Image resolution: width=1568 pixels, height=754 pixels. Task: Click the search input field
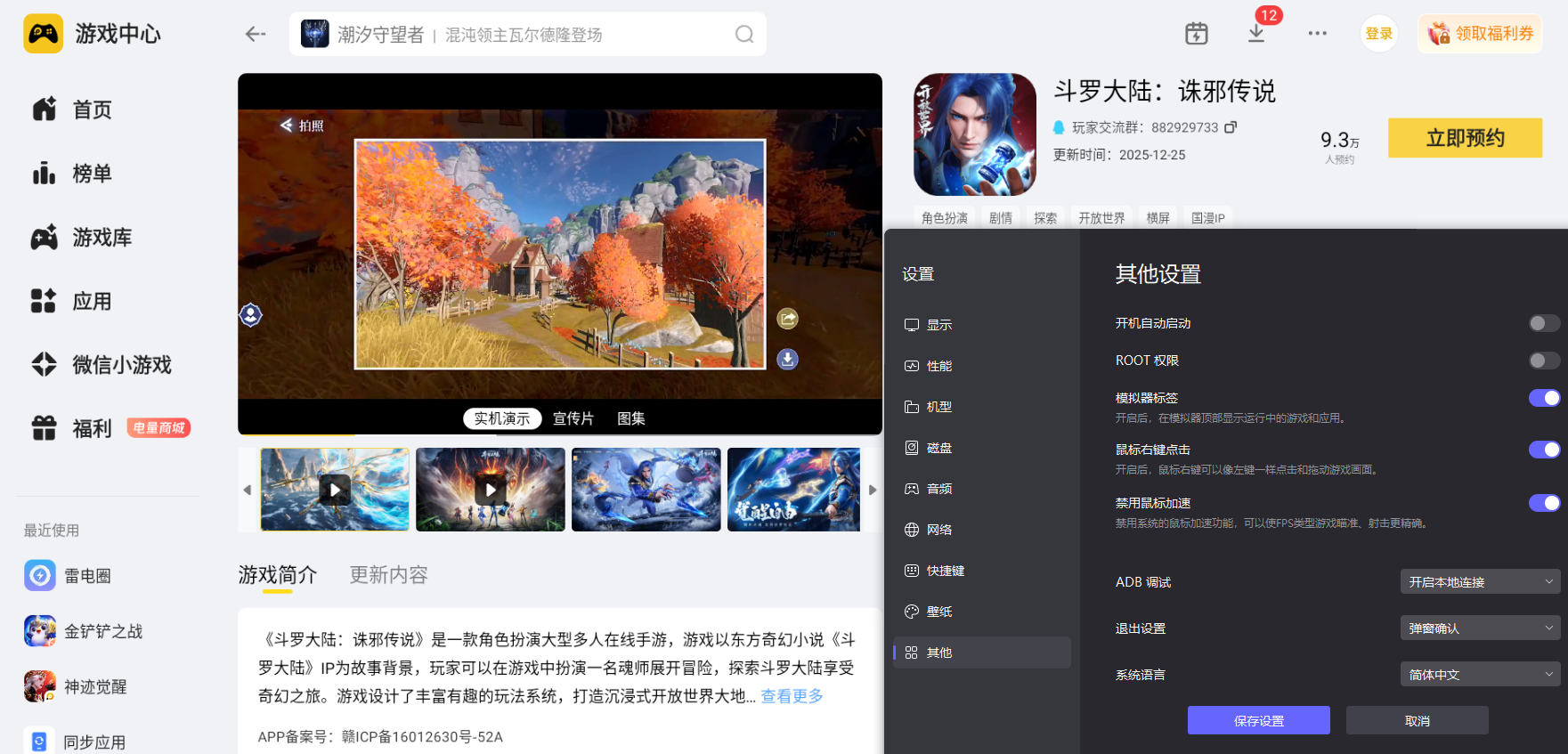(x=528, y=35)
